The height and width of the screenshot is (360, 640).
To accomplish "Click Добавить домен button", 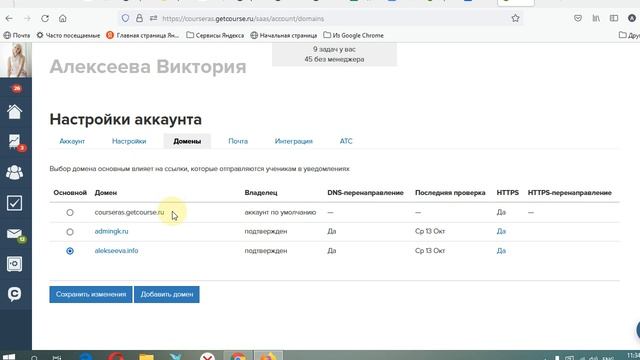I will click(x=167, y=294).
